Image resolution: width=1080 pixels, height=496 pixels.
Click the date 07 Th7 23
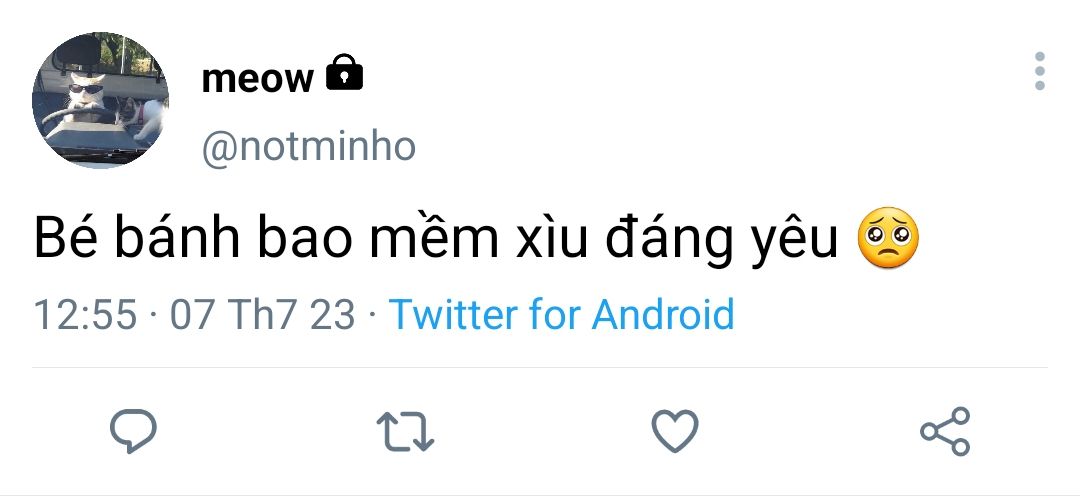coord(262,315)
